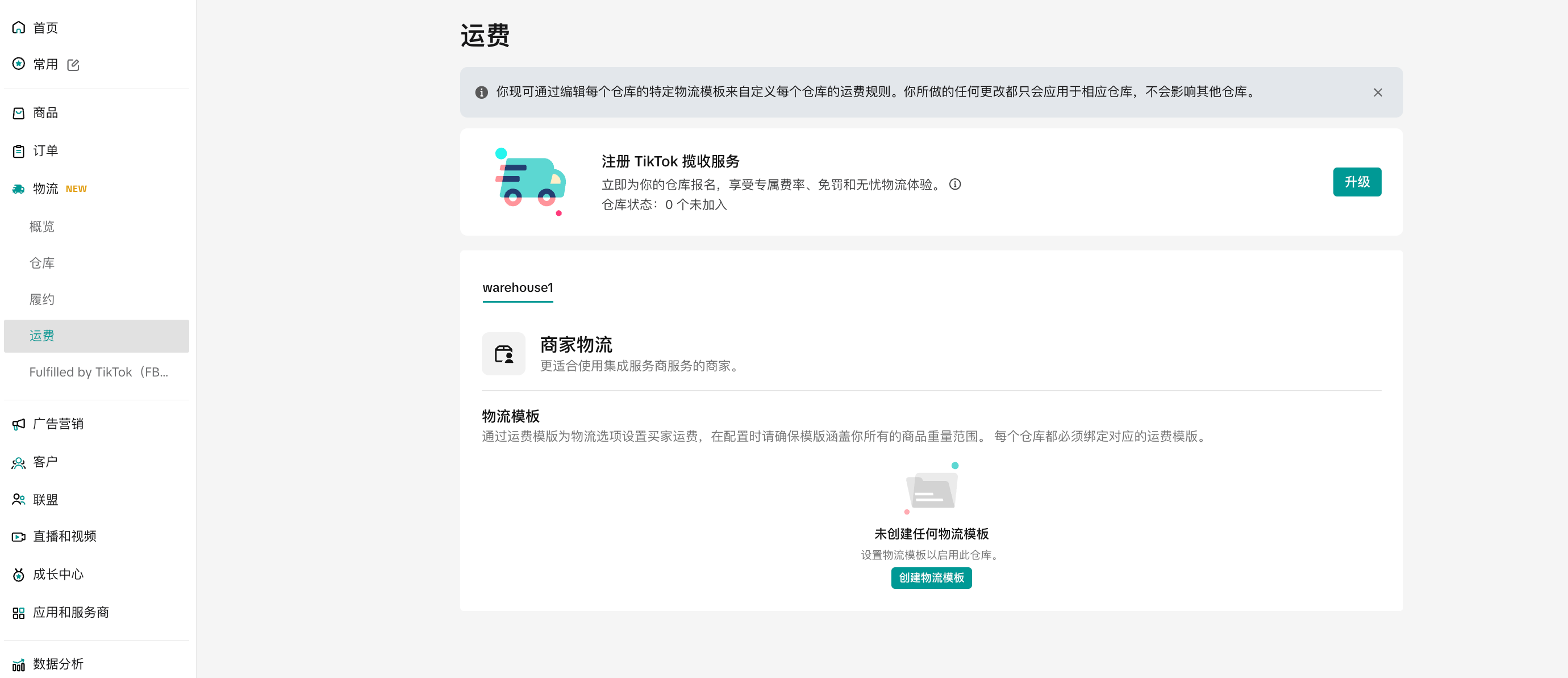Dismiss the info banner with X
Viewport: 1568px width, 678px height.
coord(1378,93)
